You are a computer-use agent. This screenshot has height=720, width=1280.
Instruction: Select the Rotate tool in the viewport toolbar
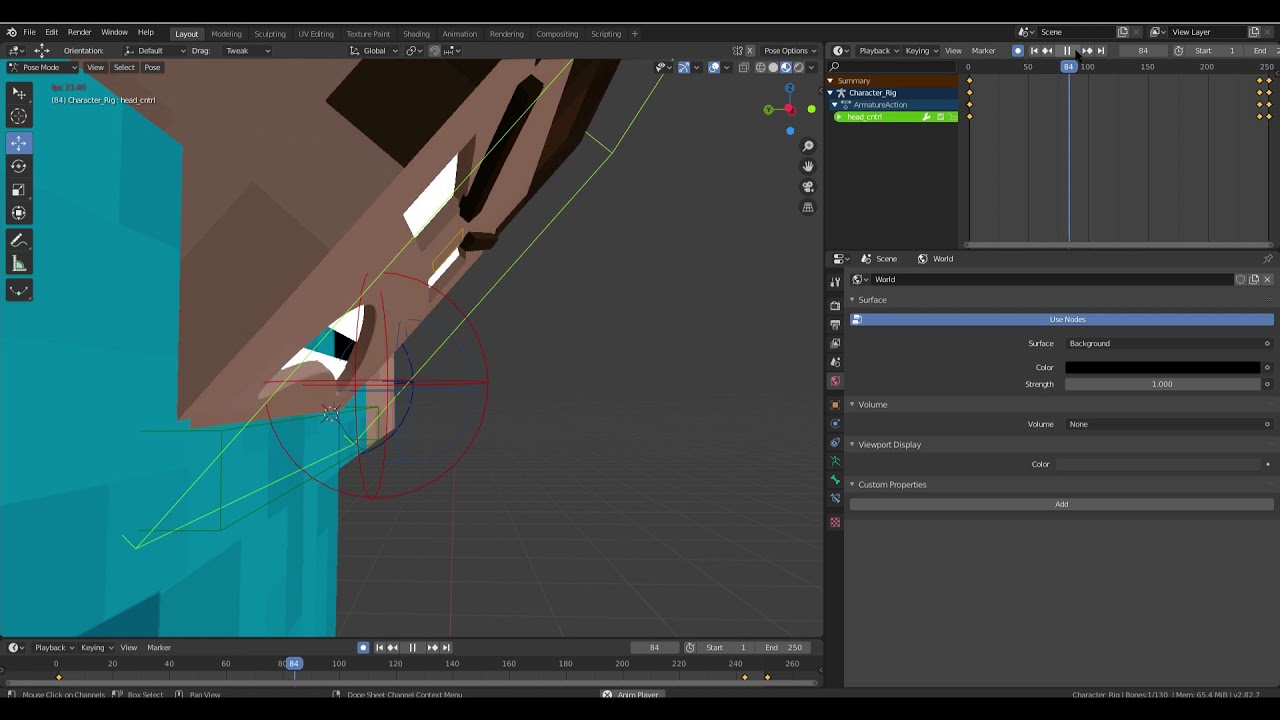[x=18, y=166]
